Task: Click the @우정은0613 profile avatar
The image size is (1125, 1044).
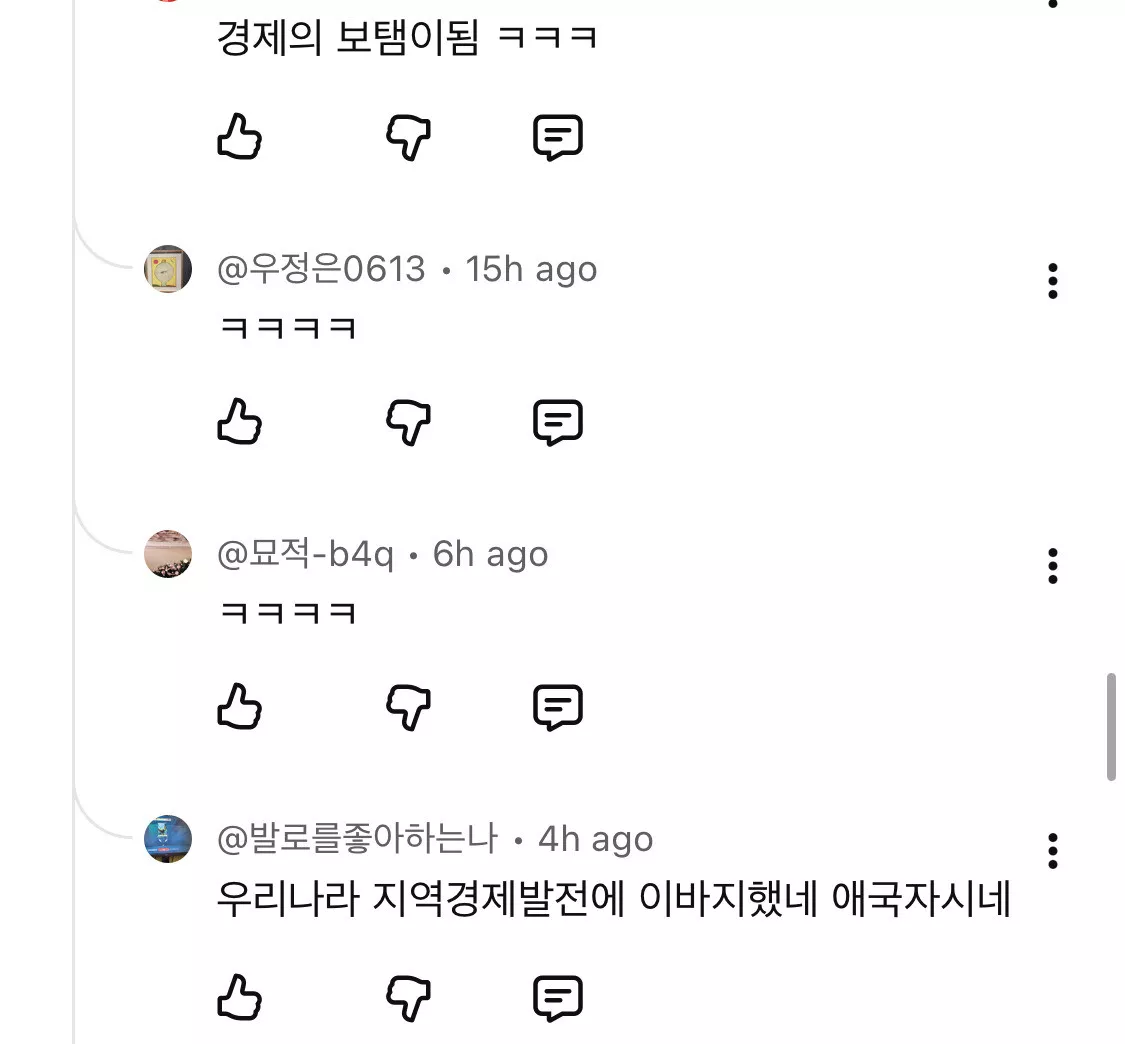Action: click(x=168, y=269)
